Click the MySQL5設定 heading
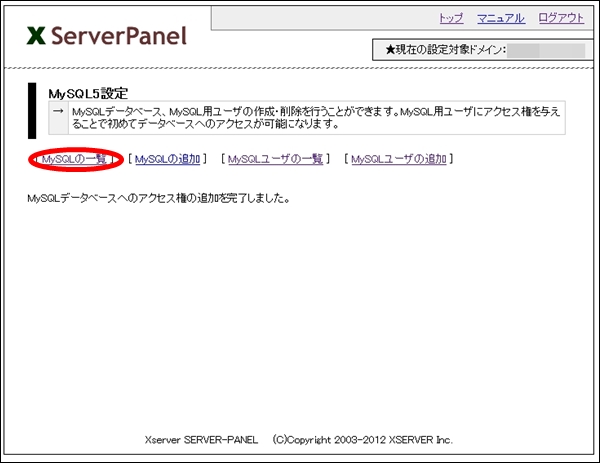600x463 pixels. tap(88, 93)
